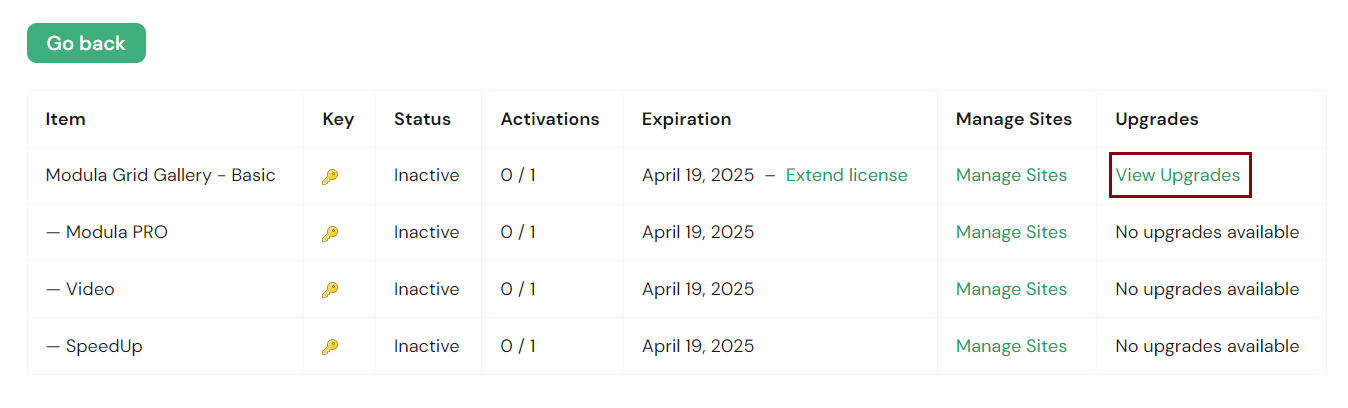Select Manage Sites in the Video row

click(1011, 289)
